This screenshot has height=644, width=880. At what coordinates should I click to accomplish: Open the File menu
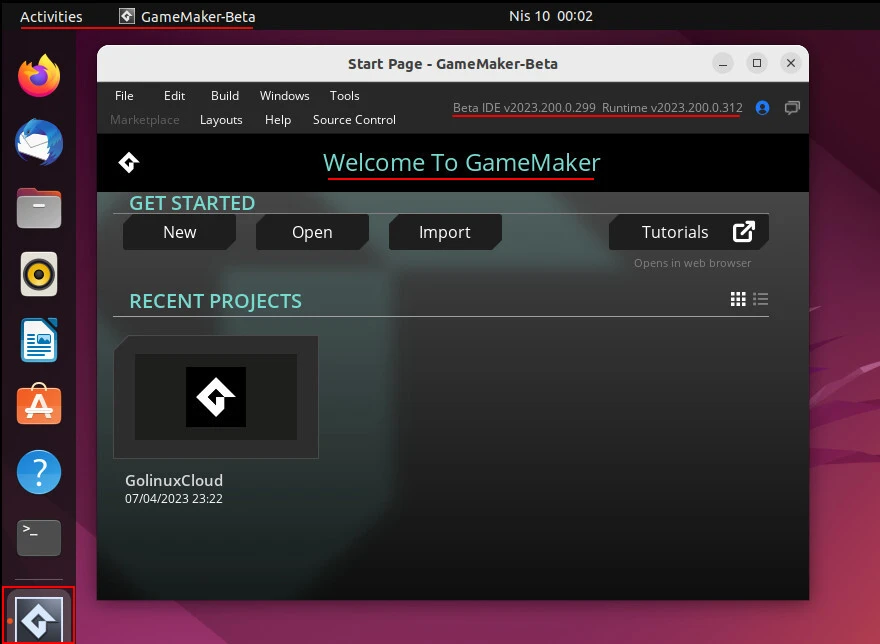tap(124, 95)
